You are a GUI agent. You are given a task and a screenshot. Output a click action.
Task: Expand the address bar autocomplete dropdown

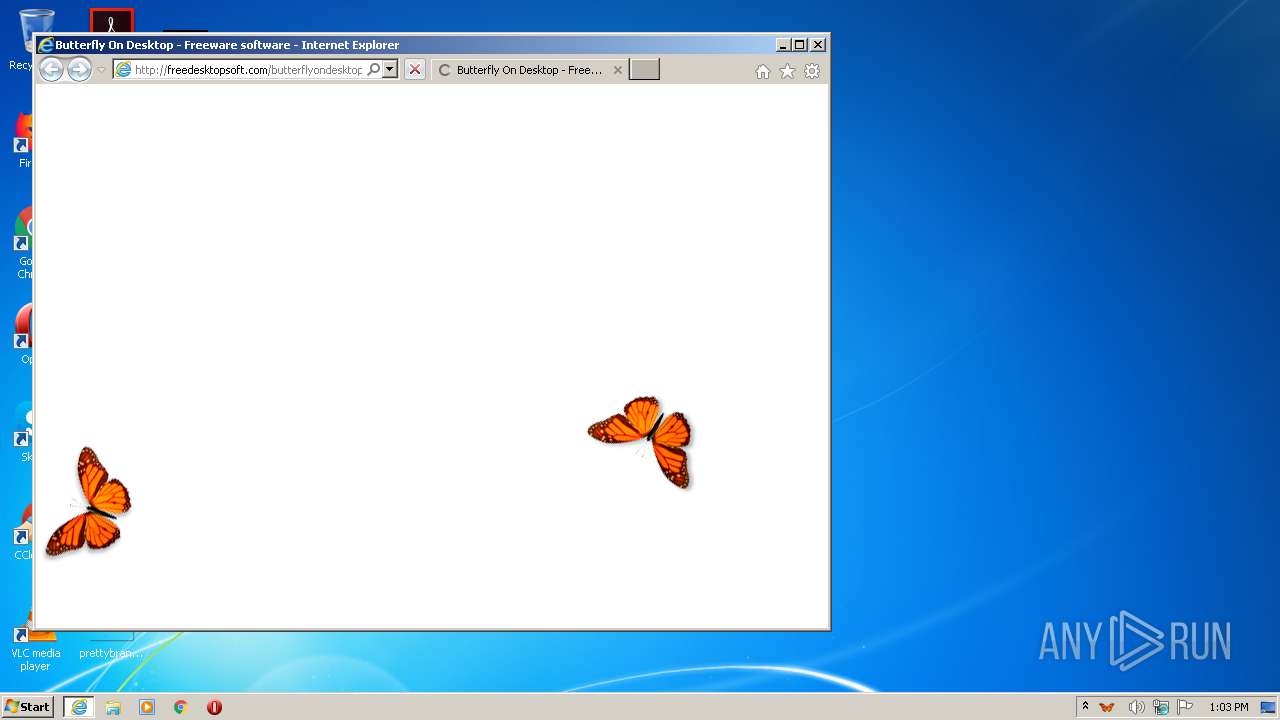click(x=390, y=69)
